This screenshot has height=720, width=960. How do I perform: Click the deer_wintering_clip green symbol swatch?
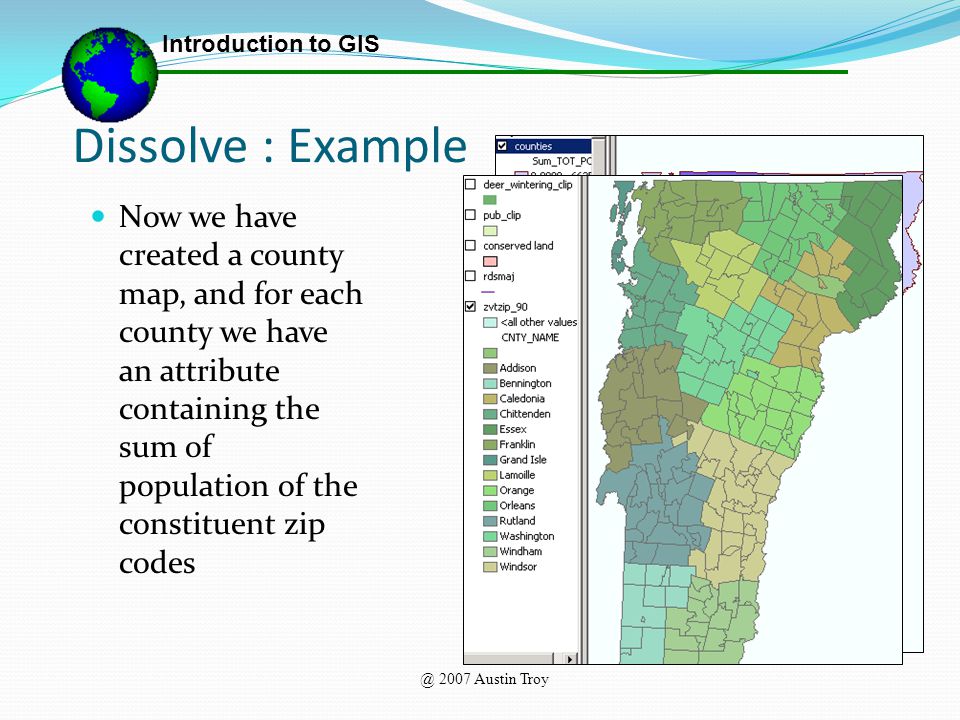coord(490,200)
